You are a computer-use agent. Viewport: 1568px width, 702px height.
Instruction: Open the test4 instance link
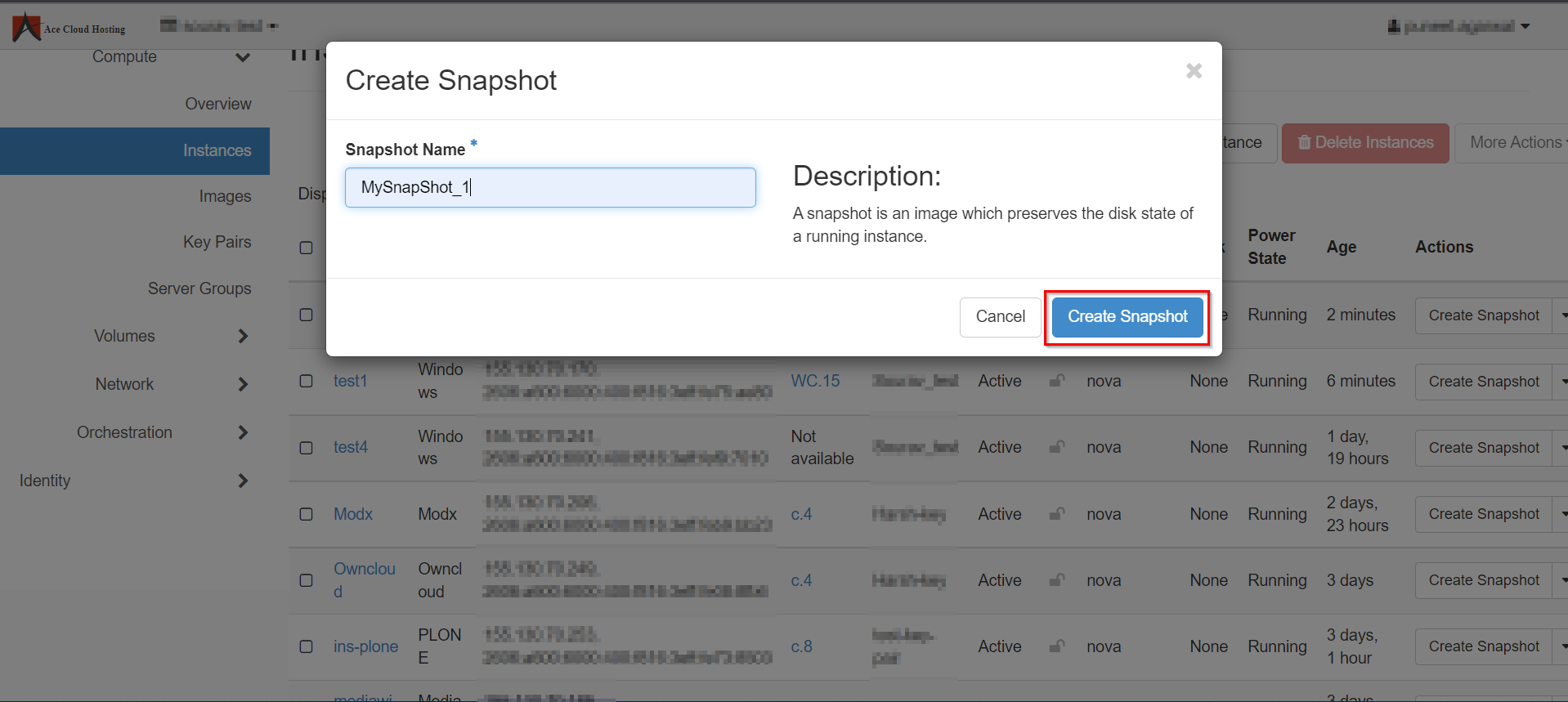pos(350,448)
